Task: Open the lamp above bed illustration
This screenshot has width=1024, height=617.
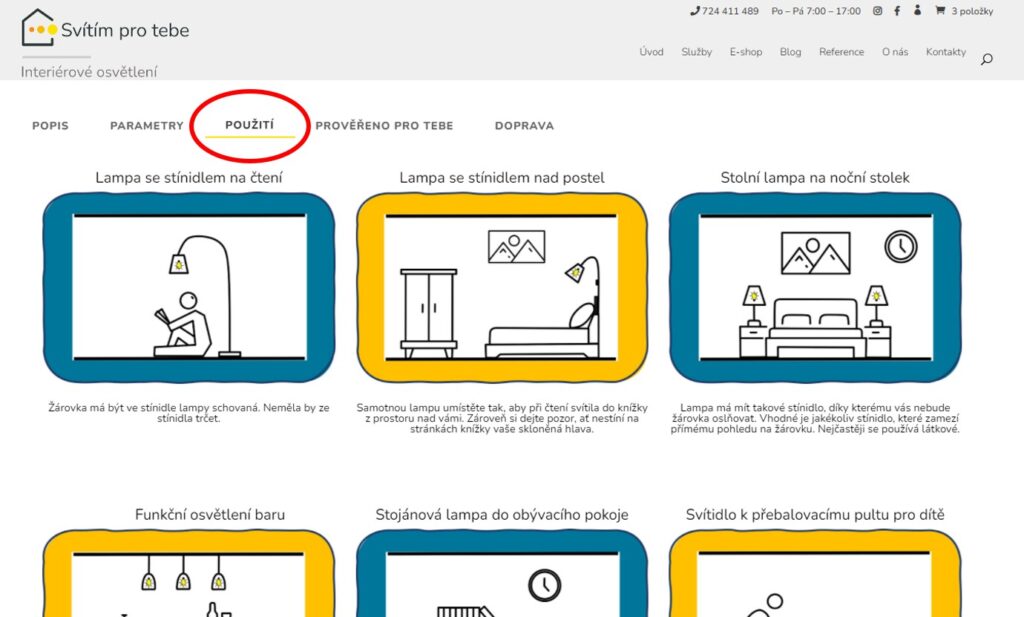Action: point(502,288)
